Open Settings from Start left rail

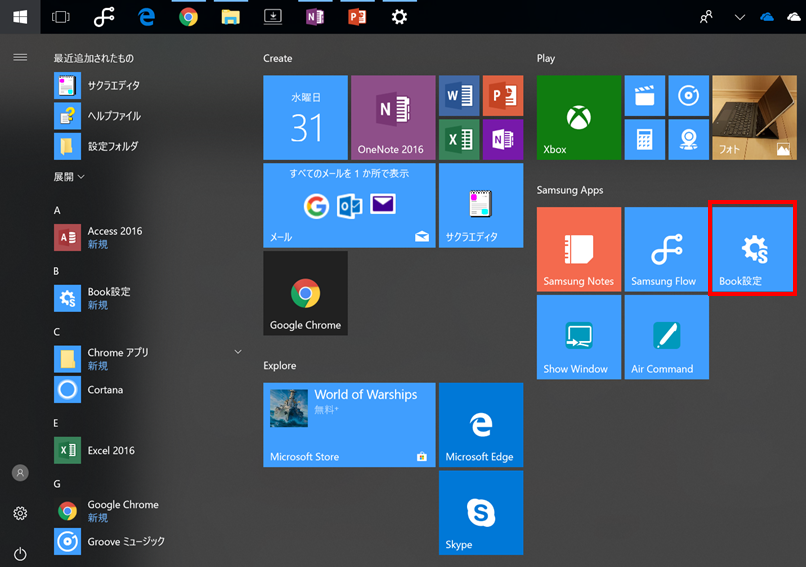(x=20, y=513)
